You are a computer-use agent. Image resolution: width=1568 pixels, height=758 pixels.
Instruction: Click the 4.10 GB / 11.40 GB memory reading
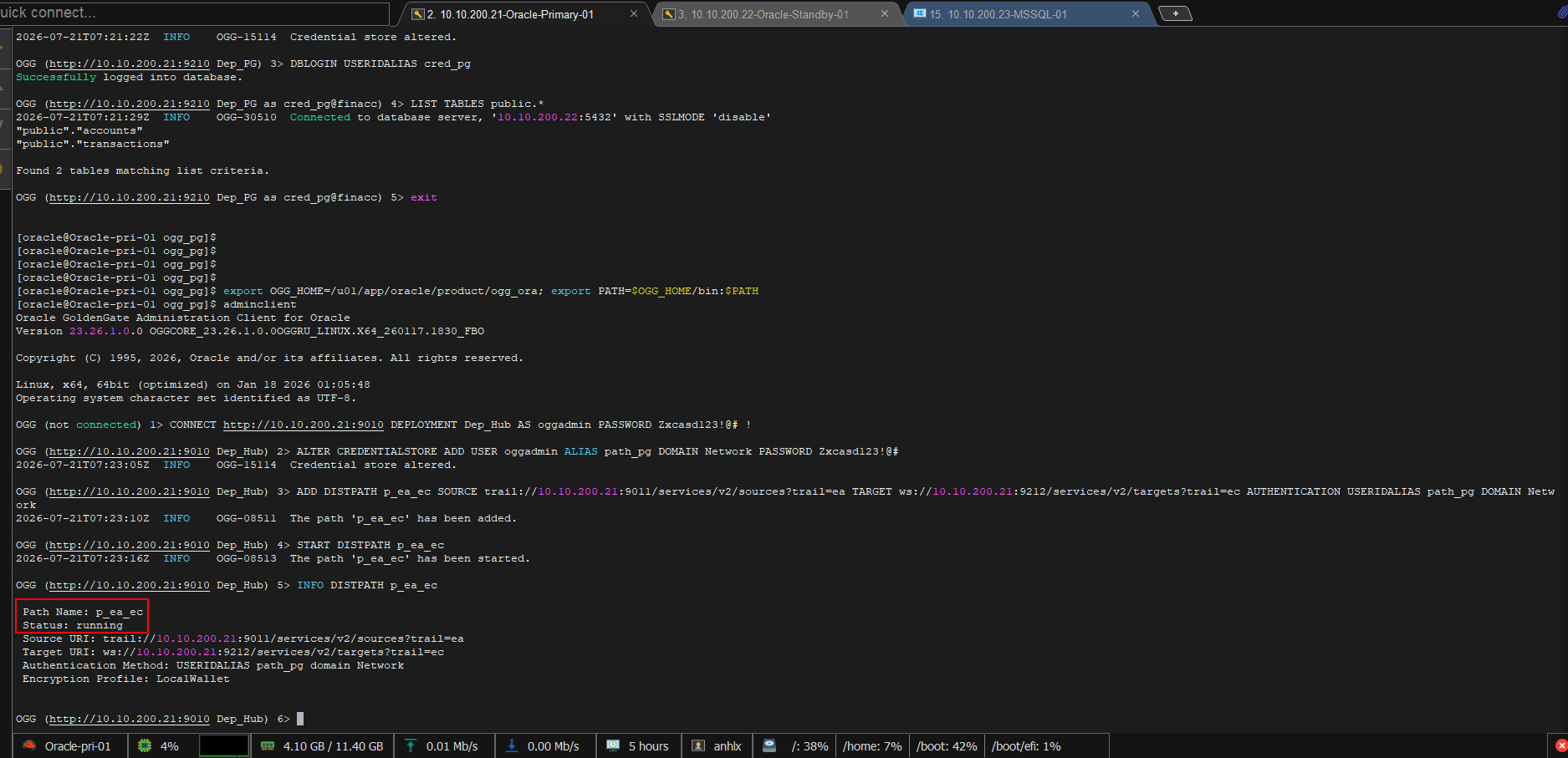(333, 746)
